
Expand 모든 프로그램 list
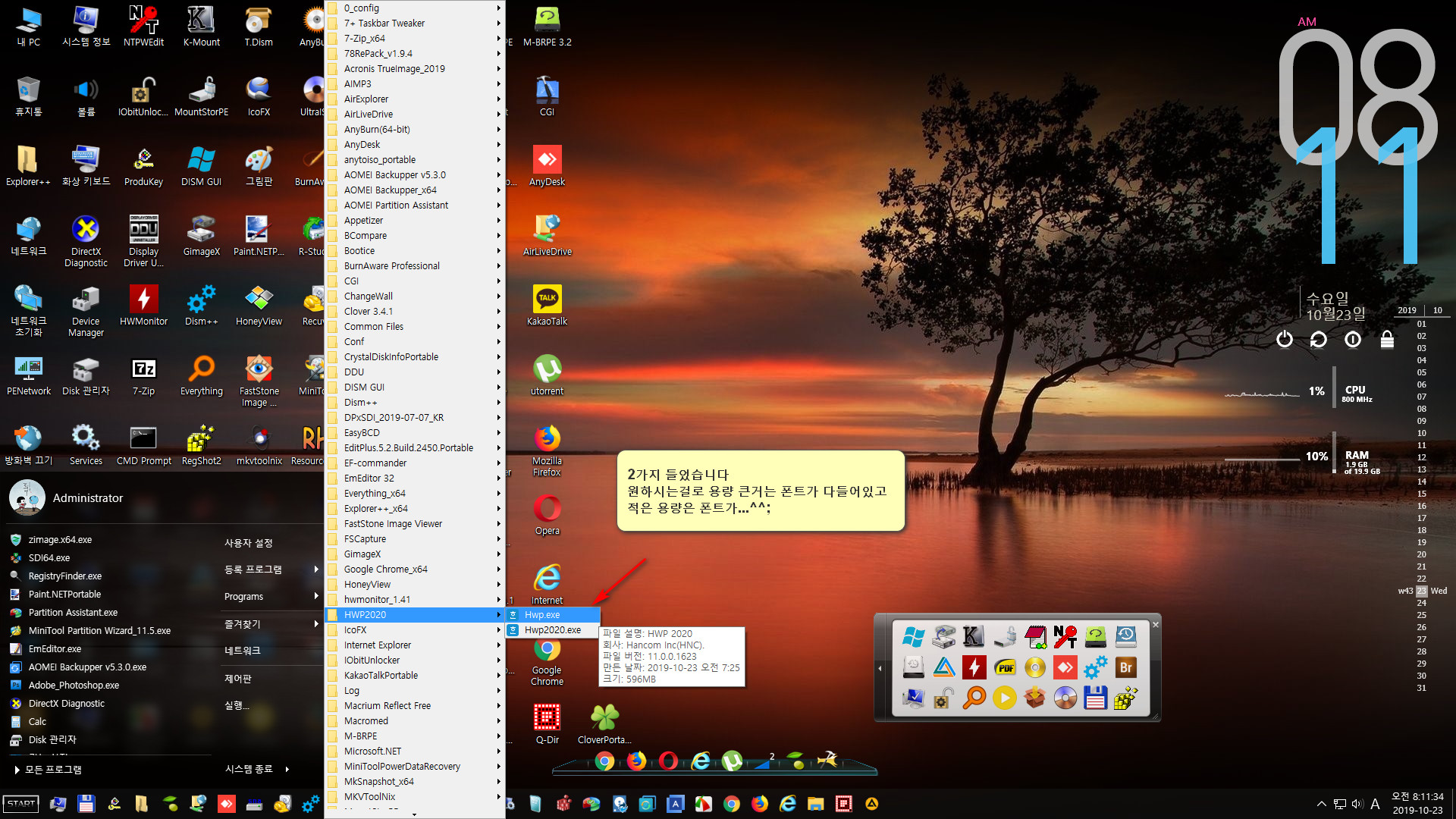coord(48,769)
